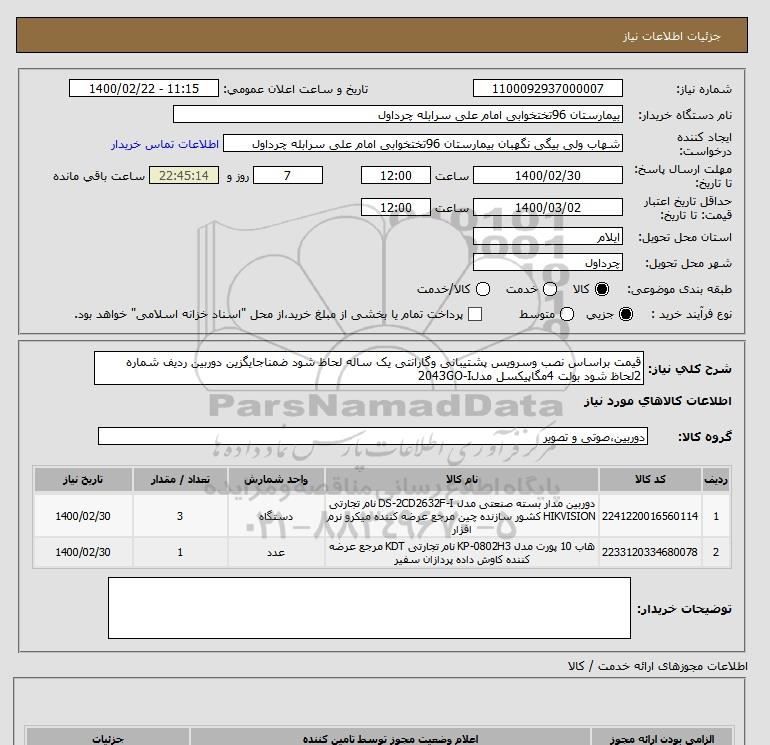Image resolution: width=770 pixels, height=745 pixels.
Task: Click the KDT KP-0802H3 hub item name
Action: click(x=462, y=553)
